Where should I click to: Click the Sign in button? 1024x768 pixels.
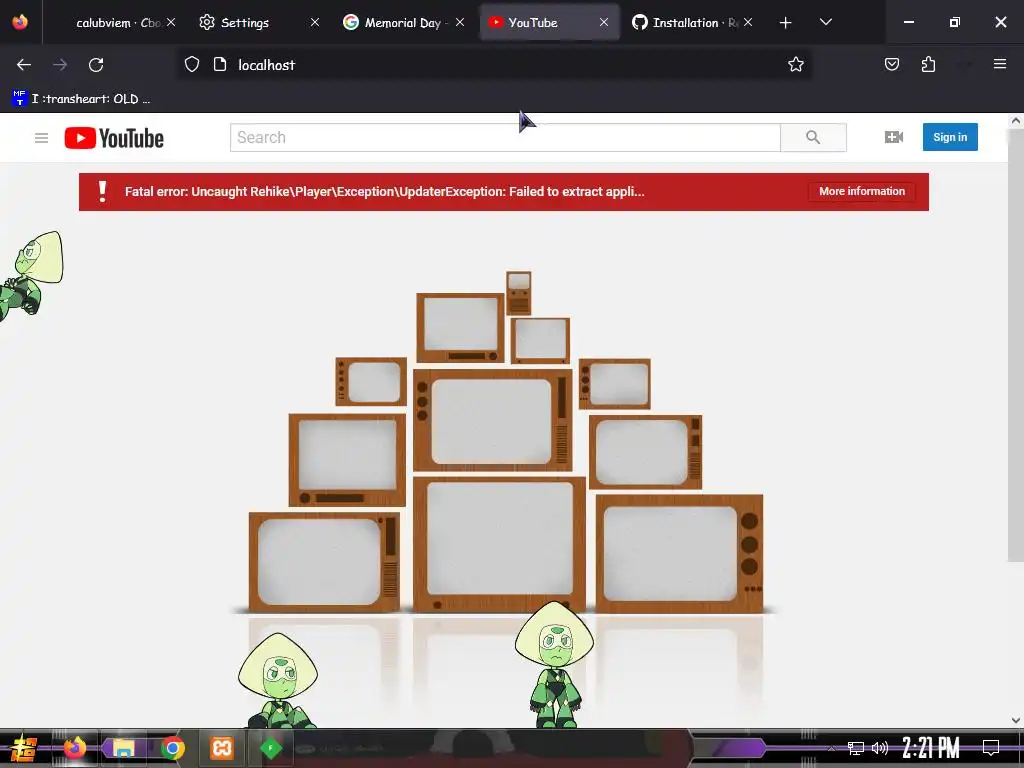point(950,137)
